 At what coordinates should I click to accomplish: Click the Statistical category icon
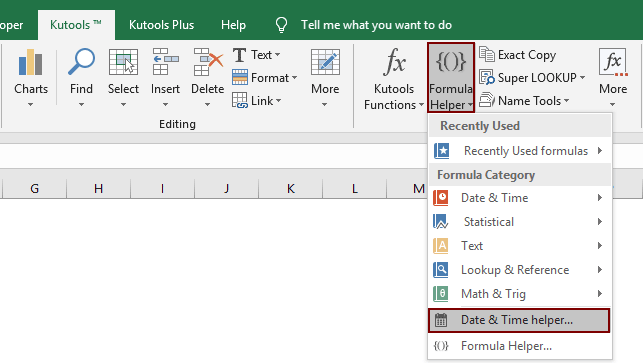[441, 222]
